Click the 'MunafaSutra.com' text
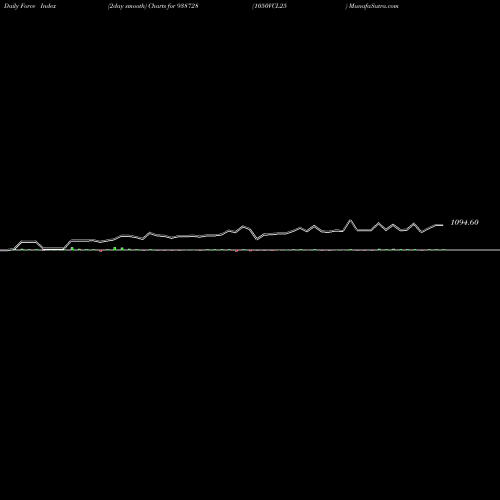 [x=373, y=6]
